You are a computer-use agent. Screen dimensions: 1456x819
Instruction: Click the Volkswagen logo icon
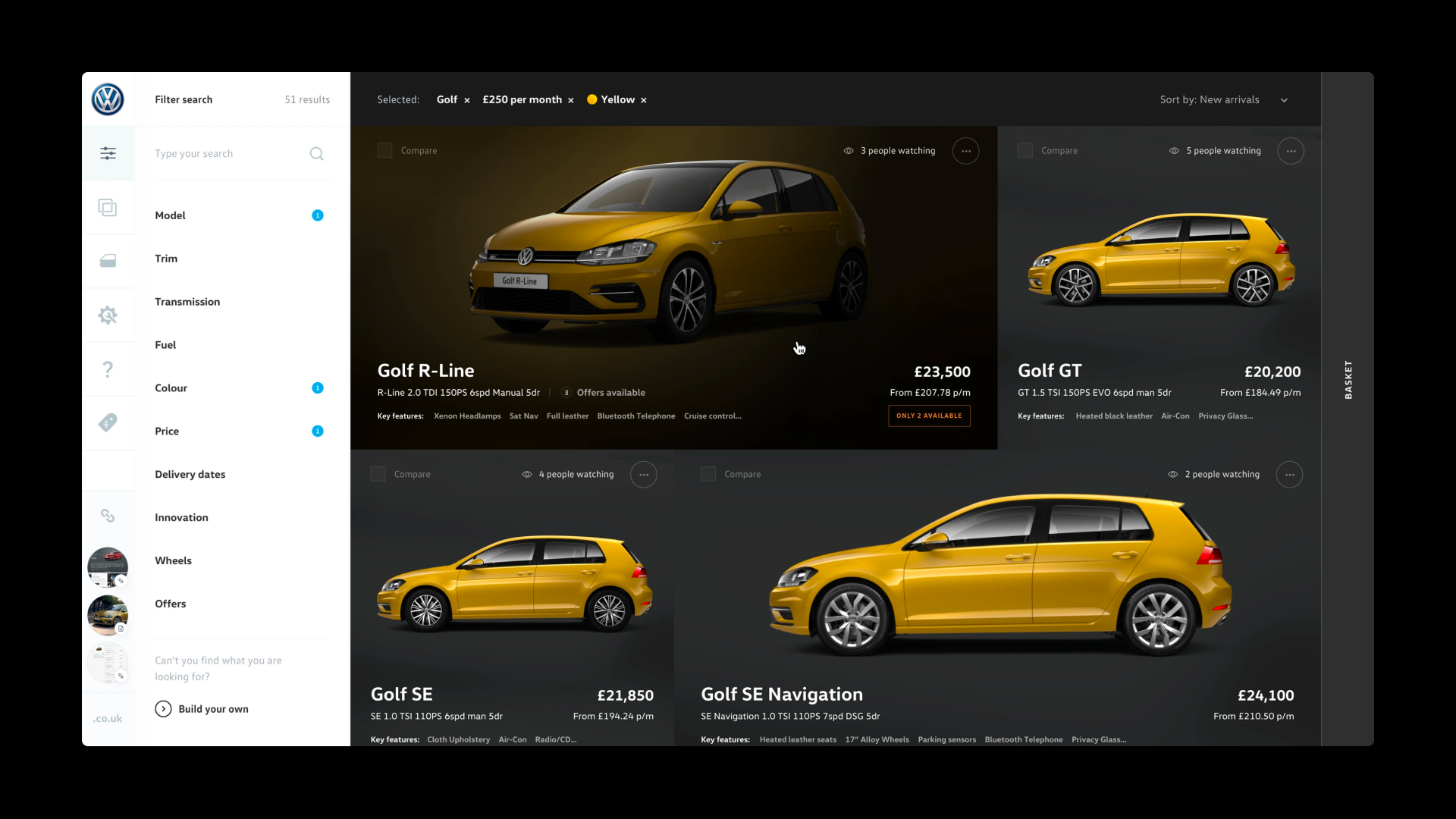[x=108, y=99]
